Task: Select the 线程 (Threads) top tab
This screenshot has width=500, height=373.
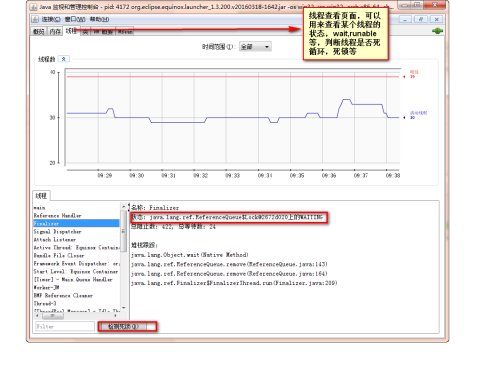Action: click(x=71, y=31)
